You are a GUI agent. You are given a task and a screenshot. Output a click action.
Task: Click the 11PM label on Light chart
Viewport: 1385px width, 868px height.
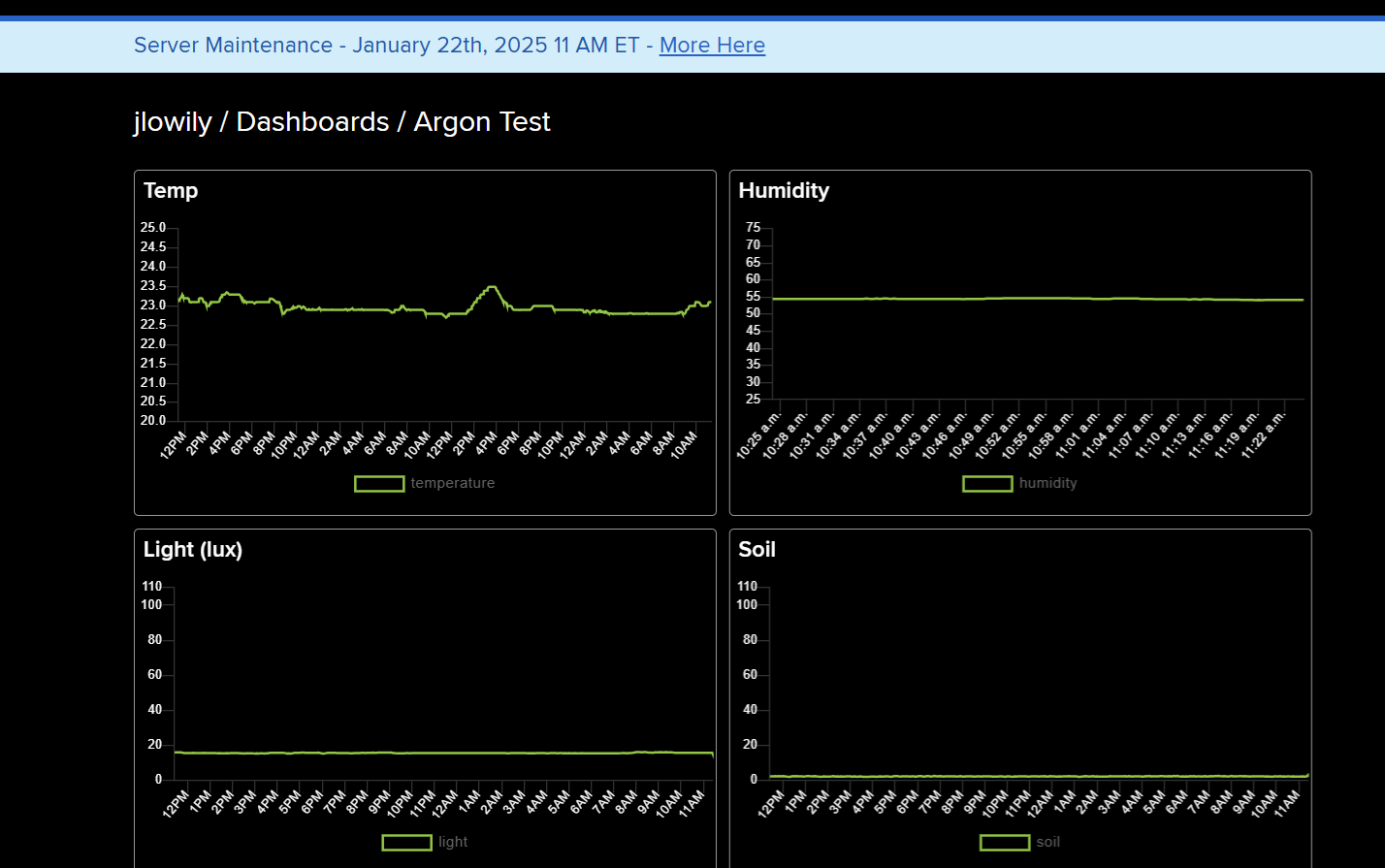coord(422,804)
